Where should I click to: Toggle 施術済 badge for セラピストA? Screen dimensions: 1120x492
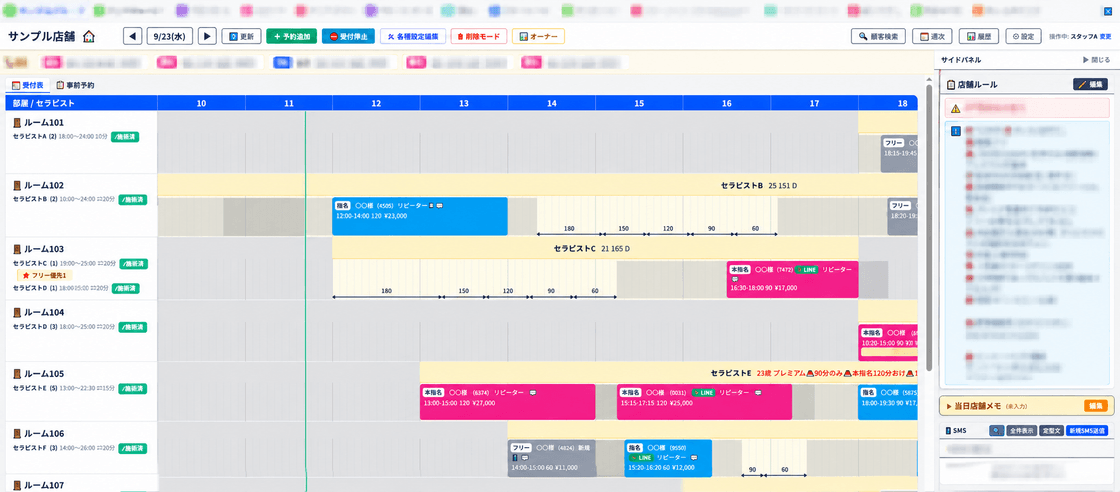tap(124, 136)
